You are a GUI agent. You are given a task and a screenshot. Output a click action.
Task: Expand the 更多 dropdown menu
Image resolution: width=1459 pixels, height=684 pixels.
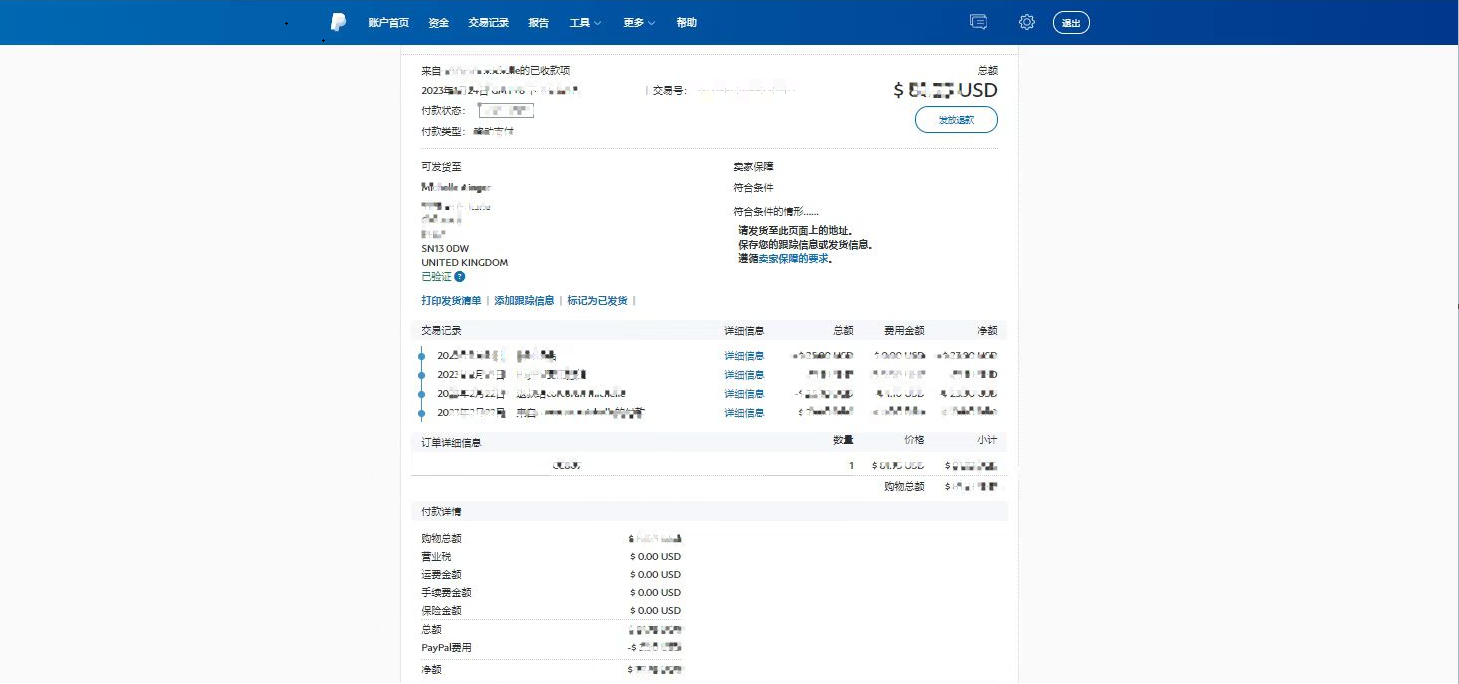click(638, 23)
